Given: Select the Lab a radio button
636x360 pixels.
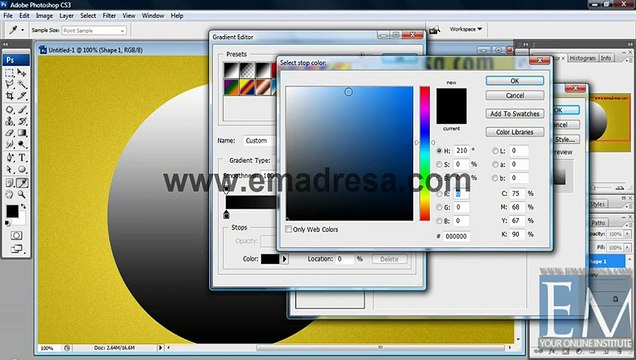Looking at the screenshot, I should (495, 164).
